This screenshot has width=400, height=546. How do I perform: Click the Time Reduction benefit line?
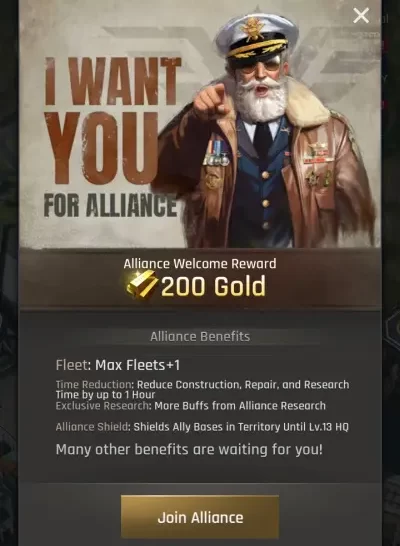pos(202,389)
